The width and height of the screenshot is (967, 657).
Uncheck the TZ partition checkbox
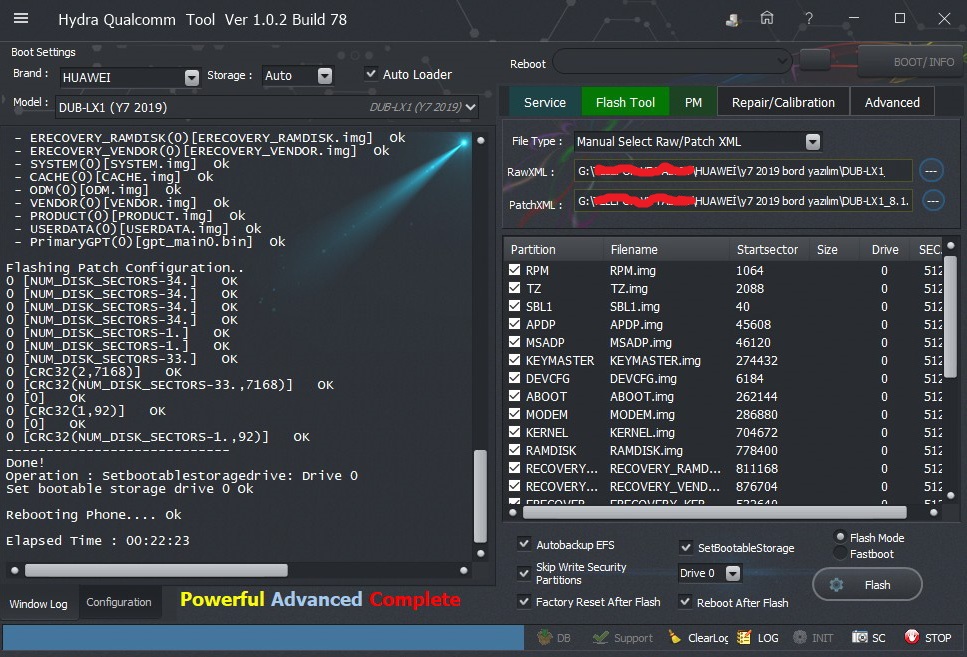(514, 287)
